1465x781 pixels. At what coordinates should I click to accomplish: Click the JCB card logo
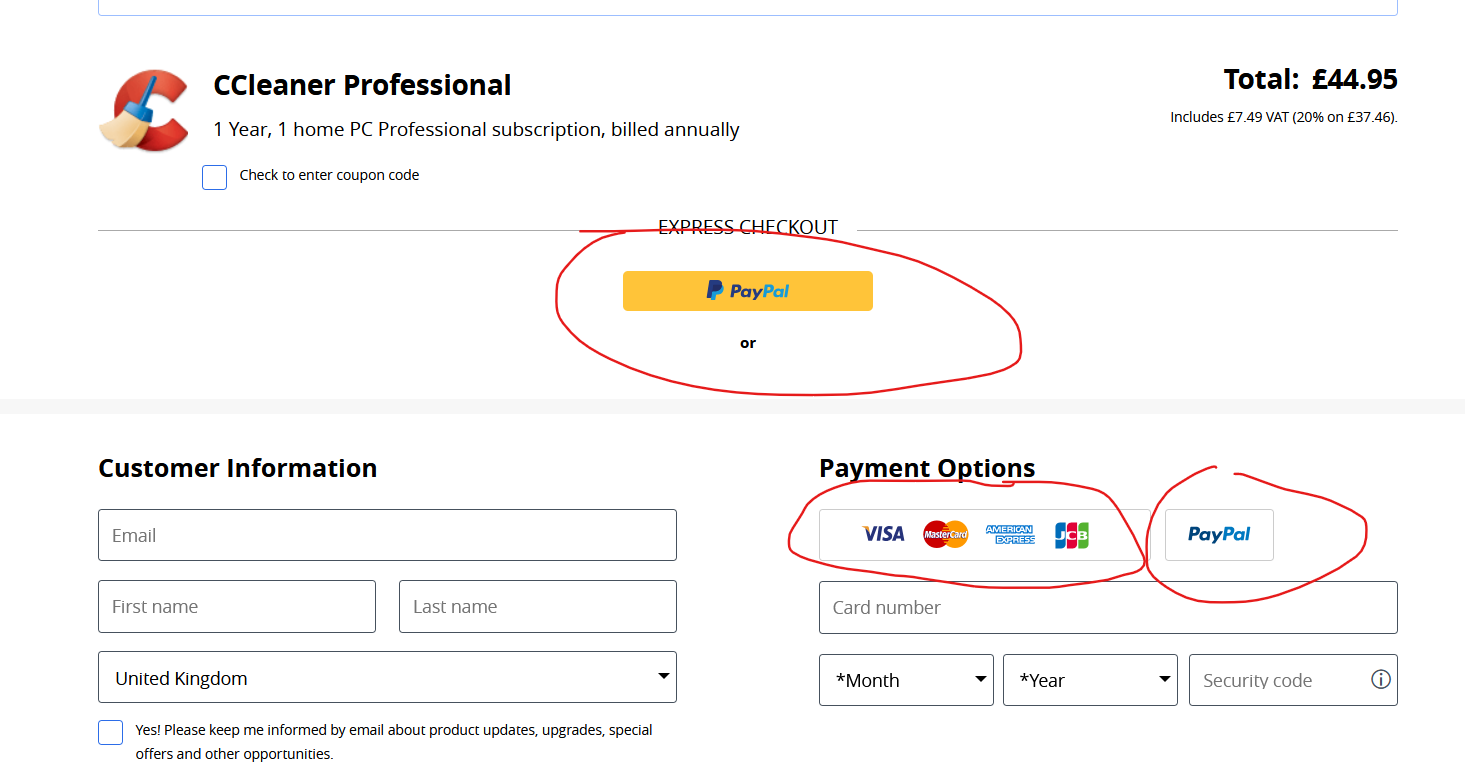[x=1071, y=535]
